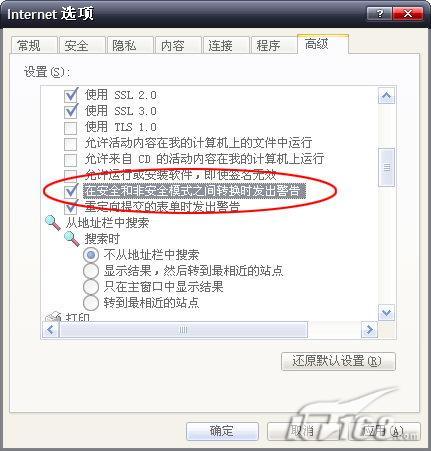Click the horizontal scrollbar thumb
Image resolution: width=431 pixels, height=451 pixels.
coord(183,330)
